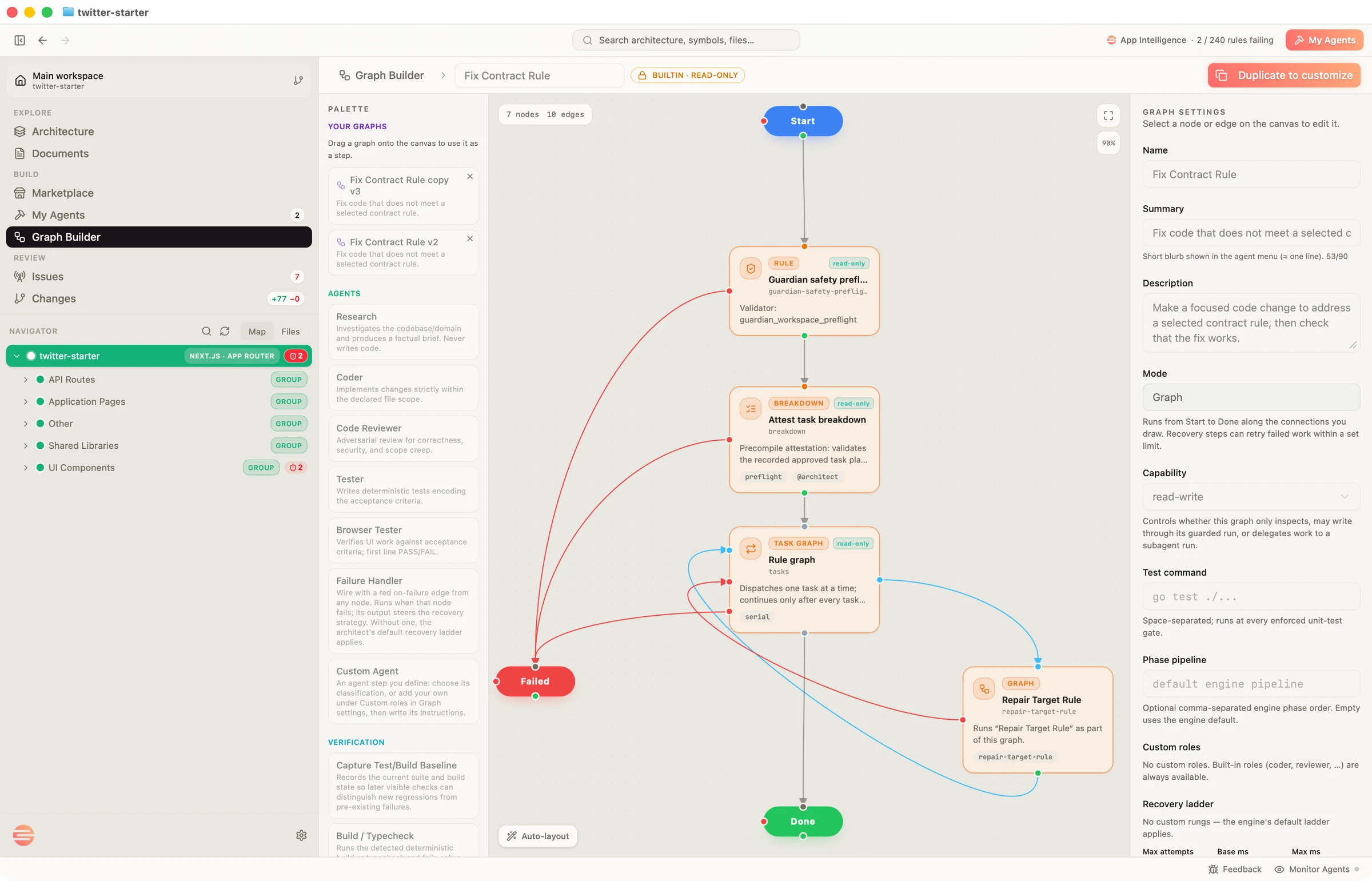This screenshot has height=881, width=1372.
Task: Click the loop icon on Rule graph node
Action: tap(751, 549)
